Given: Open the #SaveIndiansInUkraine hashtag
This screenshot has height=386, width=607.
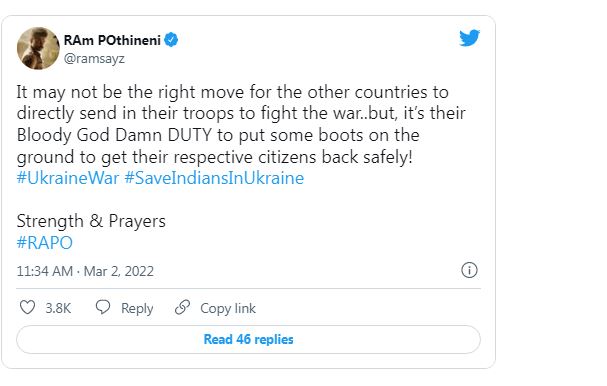Looking at the screenshot, I should click(214, 178).
